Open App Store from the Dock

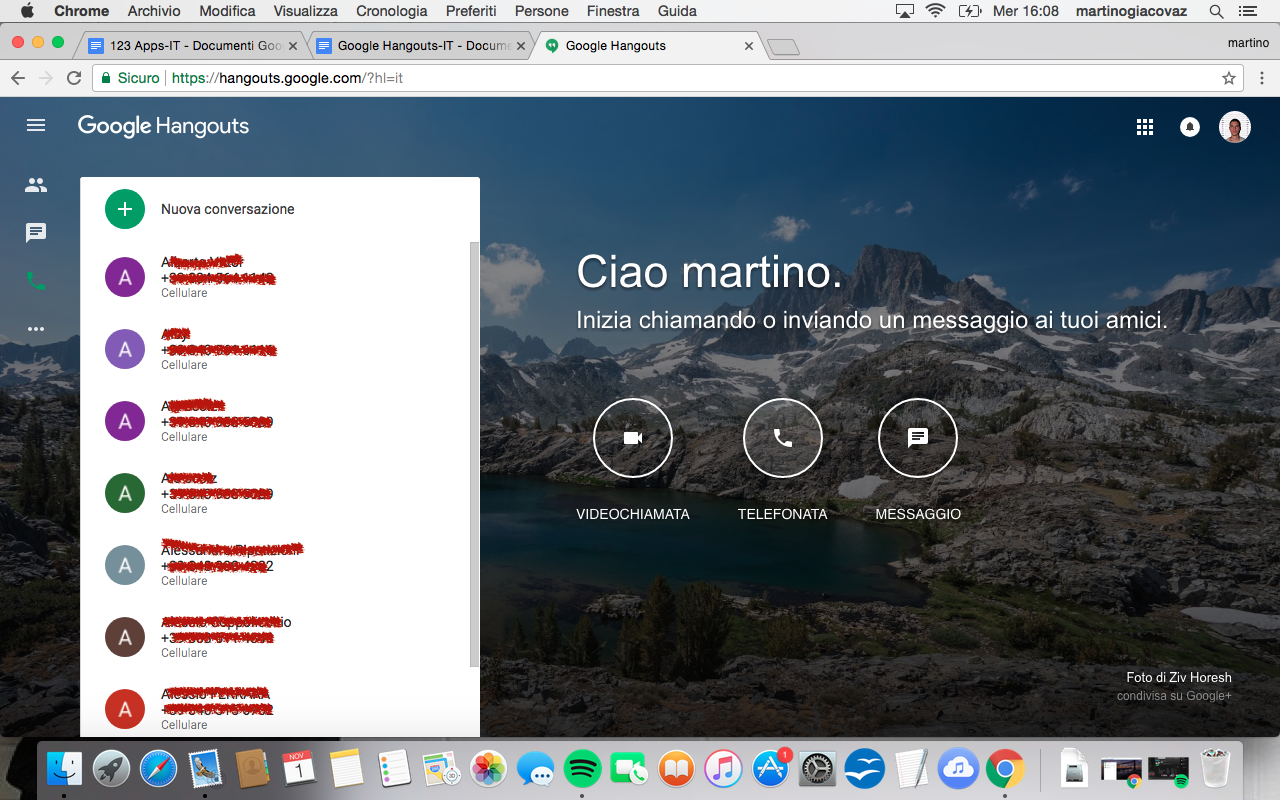771,769
